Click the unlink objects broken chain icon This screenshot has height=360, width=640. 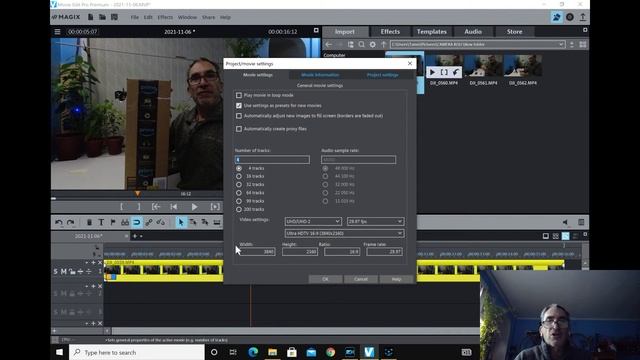click(161, 222)
